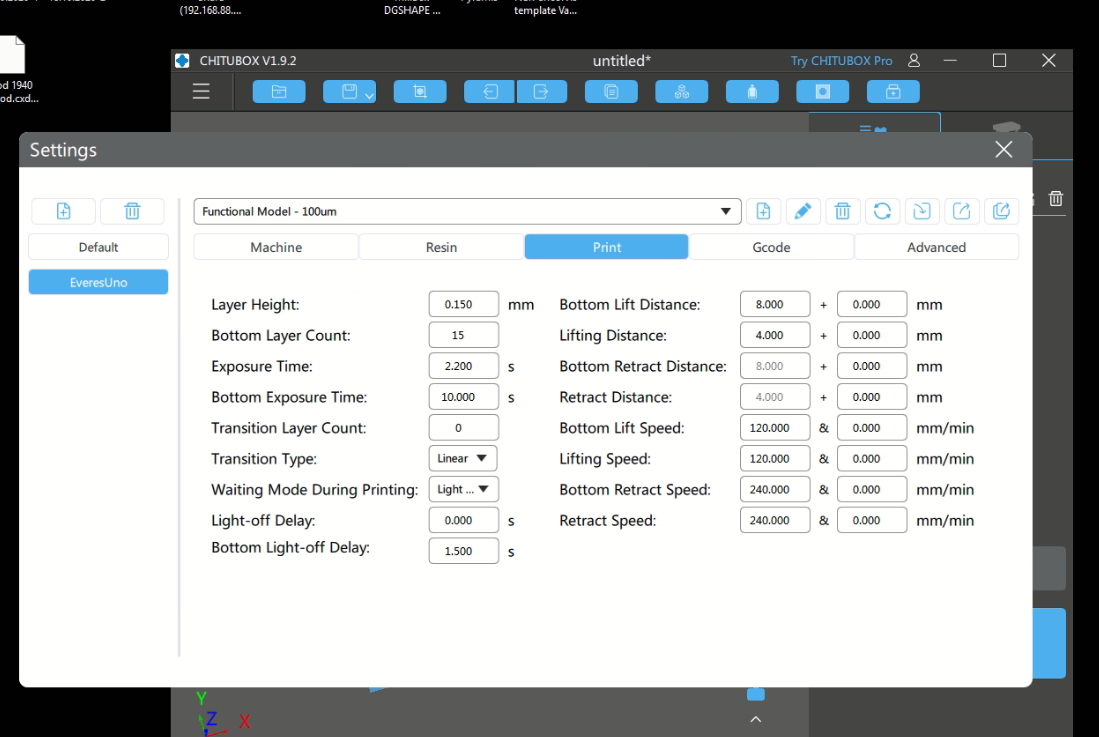Open the hamburger menu in CHITUBOX
This screenshot has height=737, width=1099.
click(x=201, y=92)
